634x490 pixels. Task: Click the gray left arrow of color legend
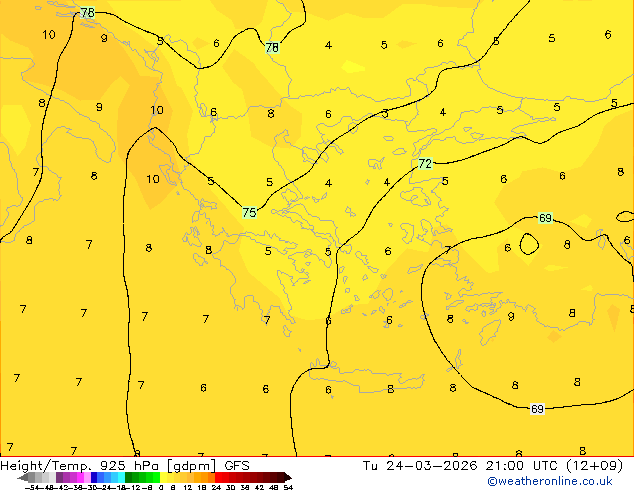23,477
